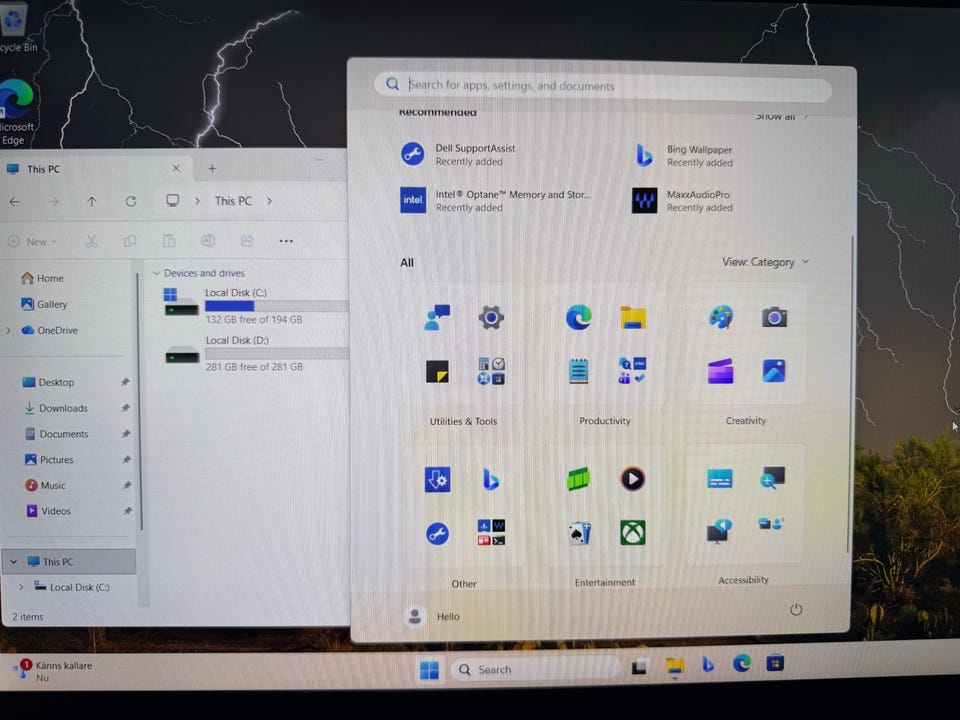Viewport: 960px width, 720px height.
Task: Open Videos quick access folder
Action: pyautogui.click(x=48, y=511)
